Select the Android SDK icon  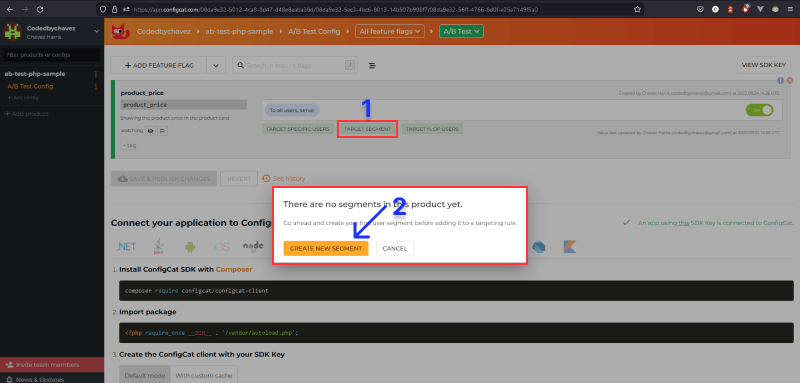190,247
